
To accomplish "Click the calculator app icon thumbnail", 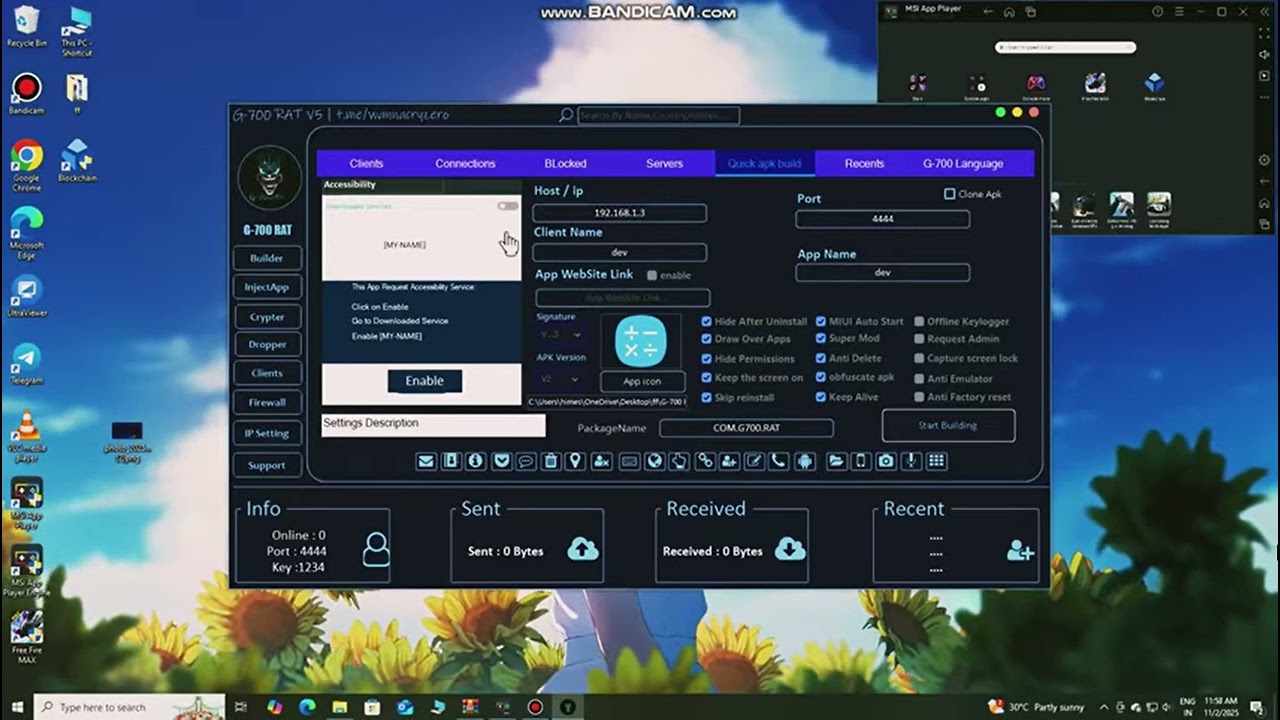I will point(641,340).
